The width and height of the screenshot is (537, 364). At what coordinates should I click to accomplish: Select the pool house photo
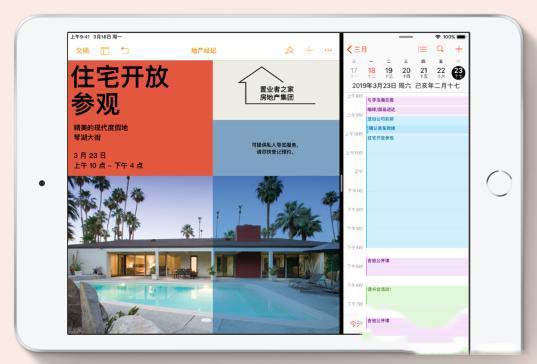point(203,255)
